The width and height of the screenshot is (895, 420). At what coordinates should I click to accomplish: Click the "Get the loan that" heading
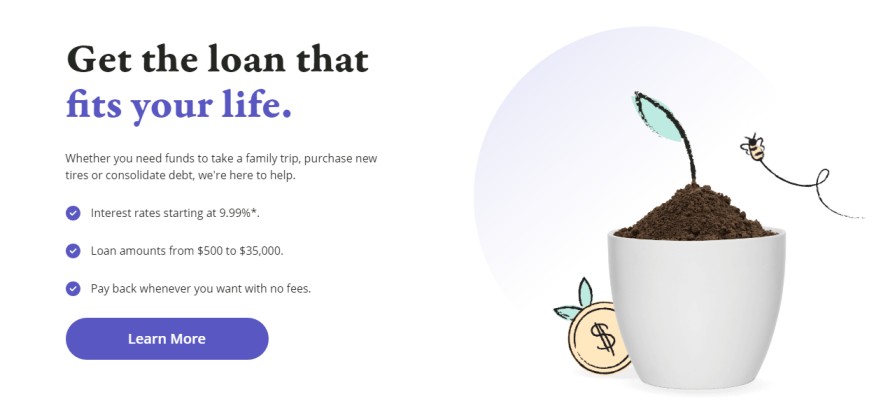217,58
